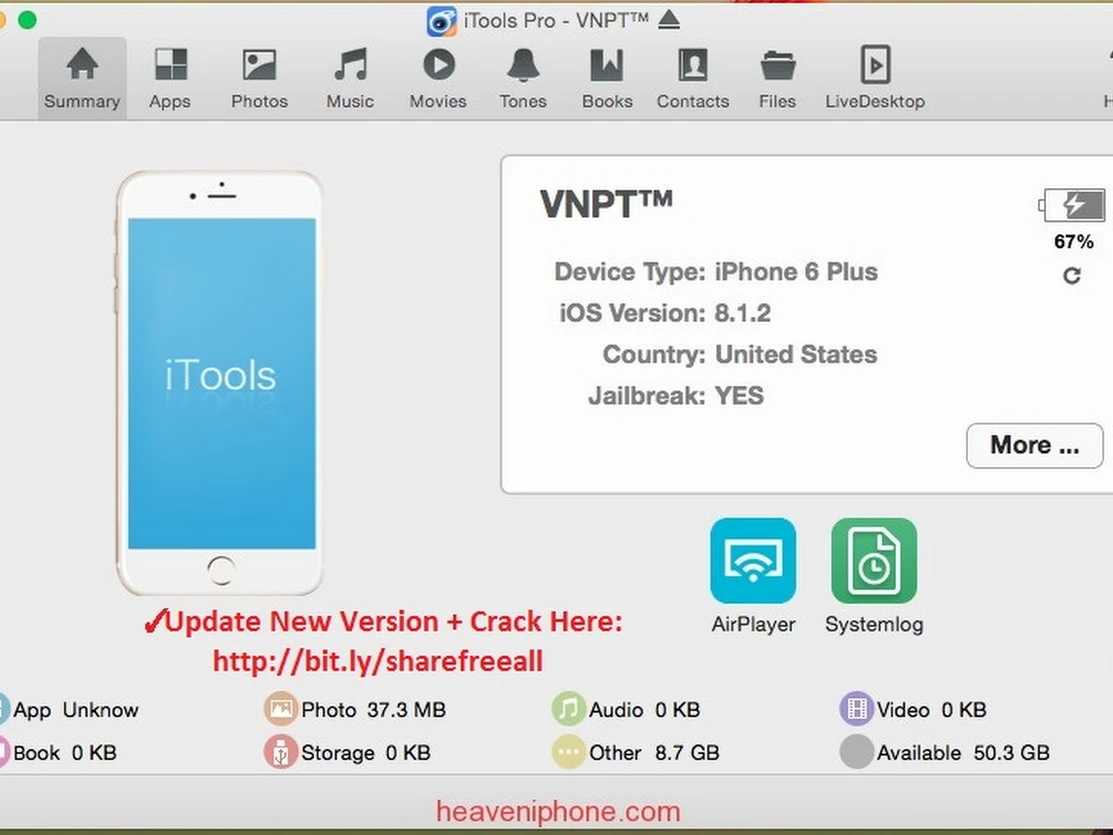Open the Summary tab

point(82,78)
